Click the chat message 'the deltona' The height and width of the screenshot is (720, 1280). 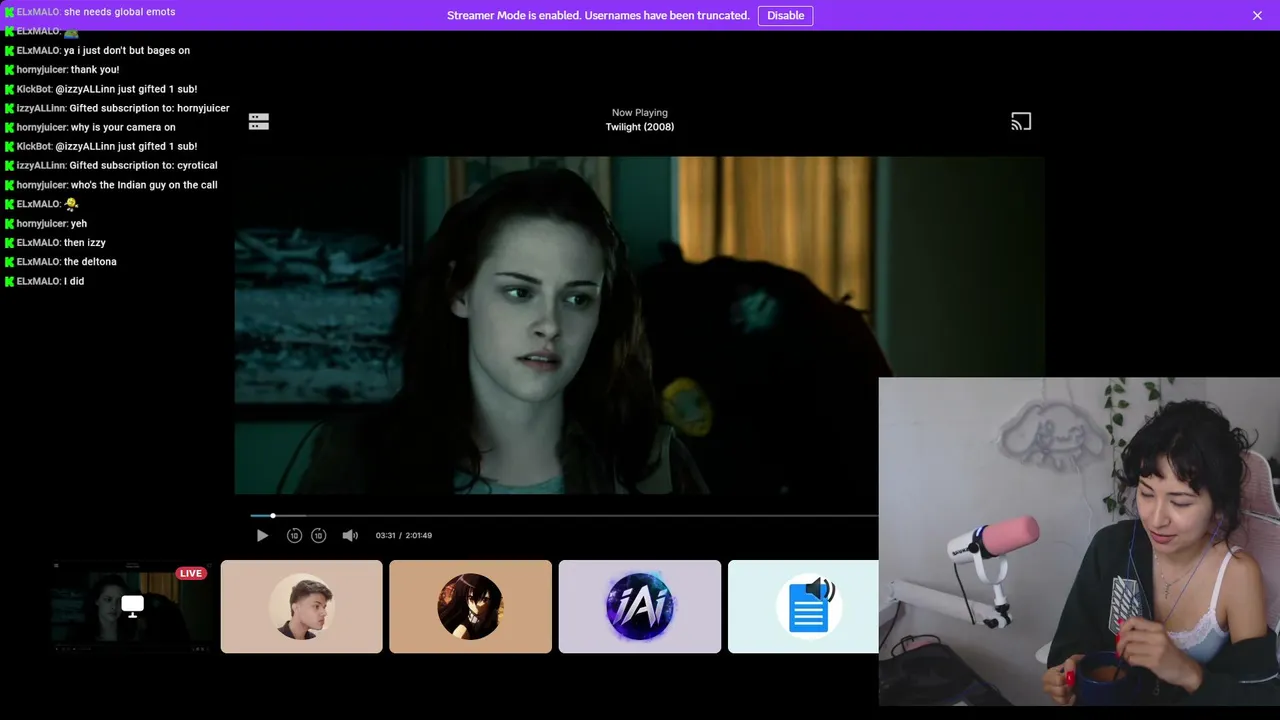90,262
